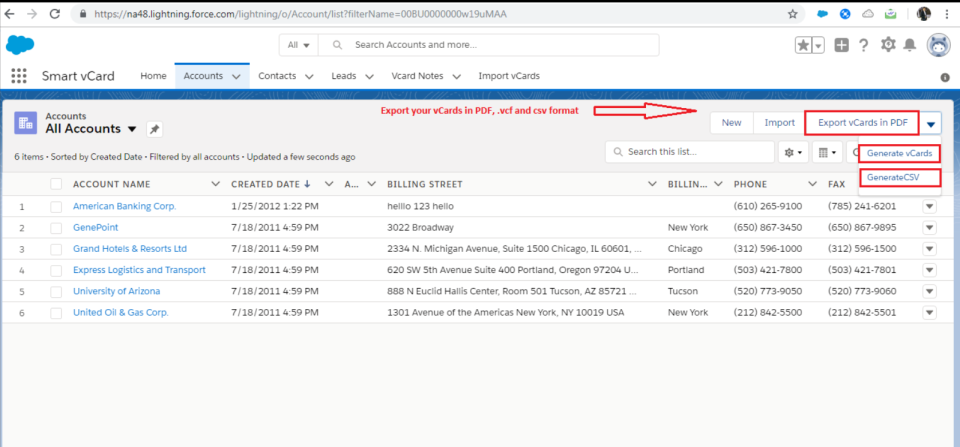960x447 pixels.
Task: Click the browser address bar URL
Action: 301,13
